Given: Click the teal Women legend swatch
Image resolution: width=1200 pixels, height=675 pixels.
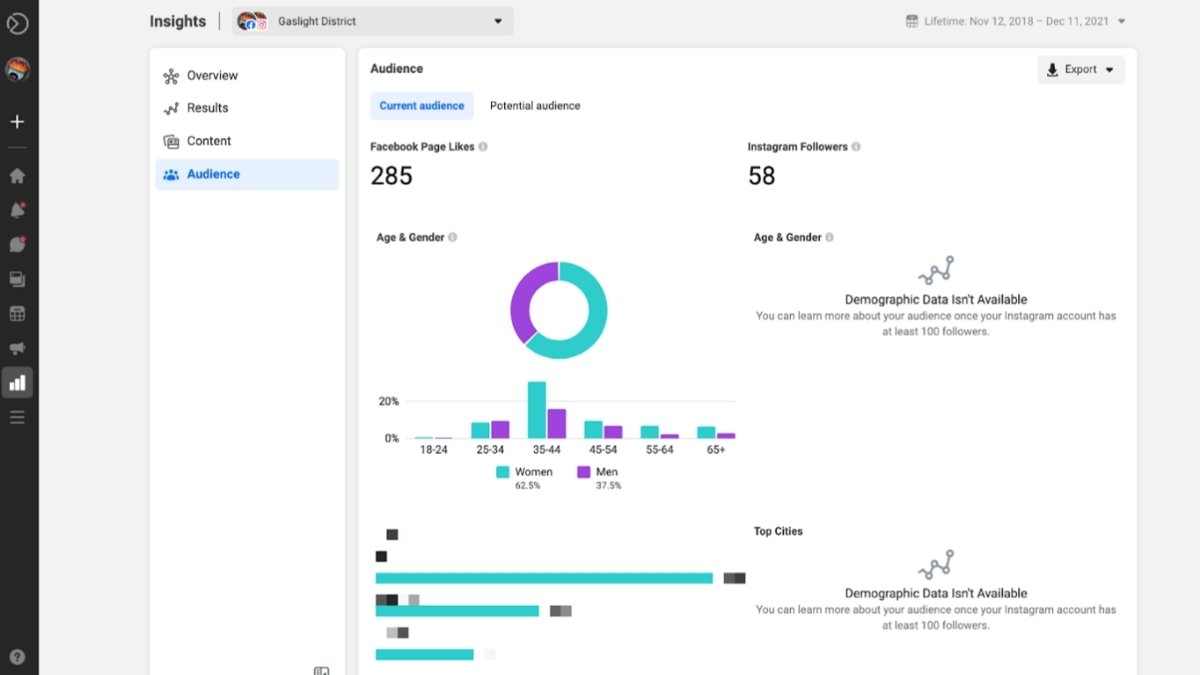Looking at the screenshot, I should point(503,472).
